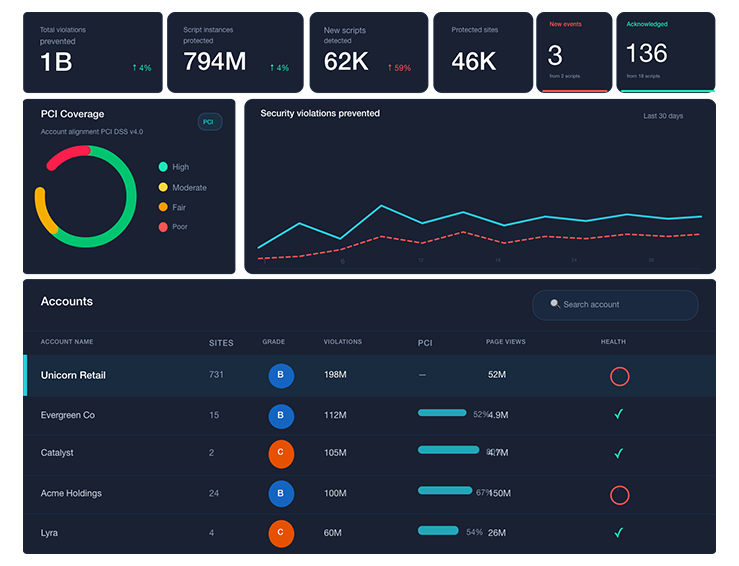
Task: Click the PCI badge in PCI Coverage
Action: 210,122
